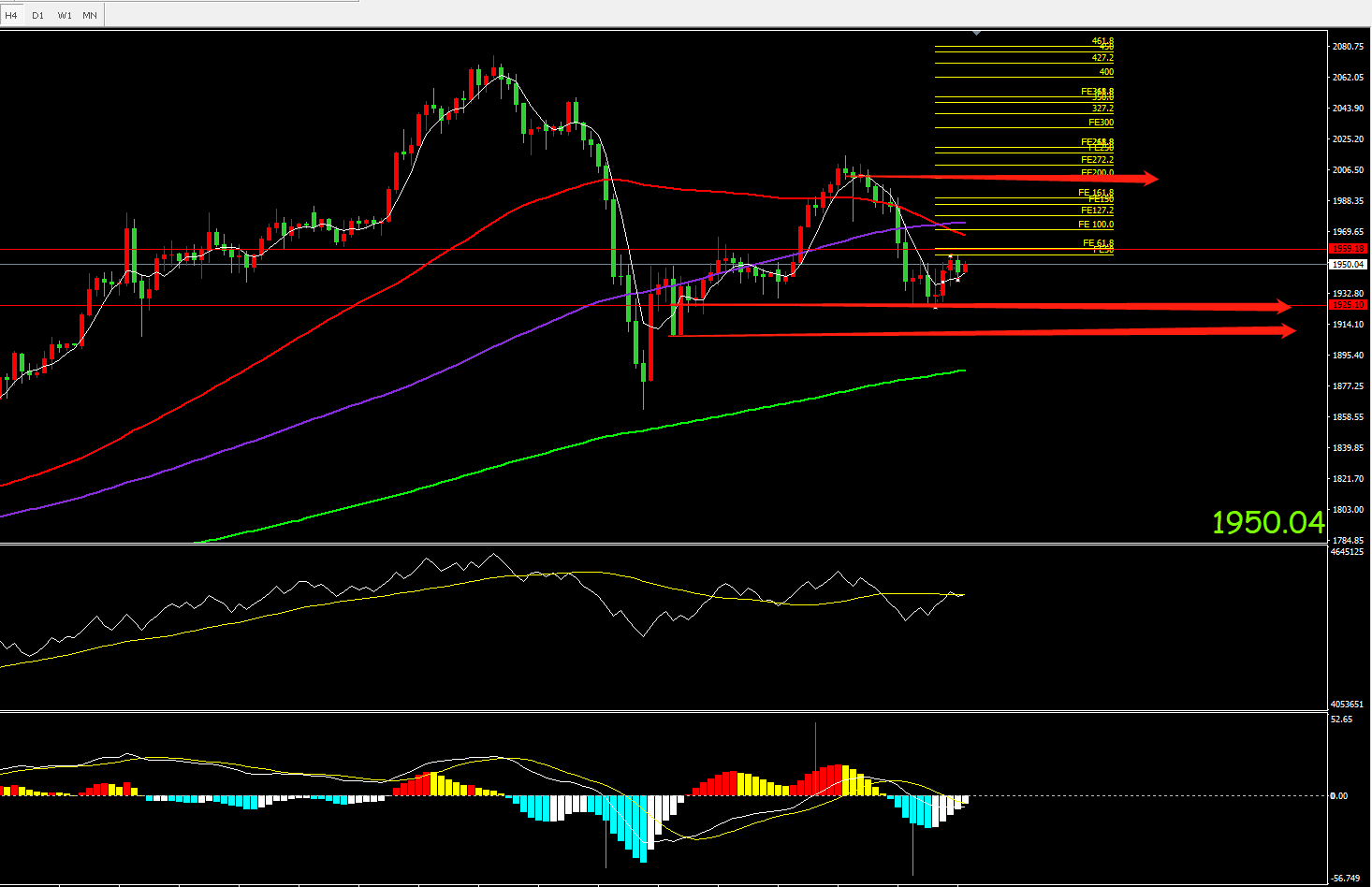Select the H4 timeframe tab
Screen dimensions: 1372x887
12,15
